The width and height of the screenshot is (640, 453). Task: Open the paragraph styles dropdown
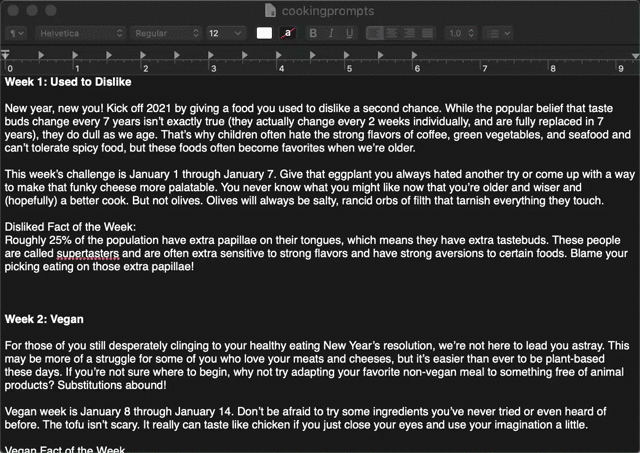click(16, 33)
